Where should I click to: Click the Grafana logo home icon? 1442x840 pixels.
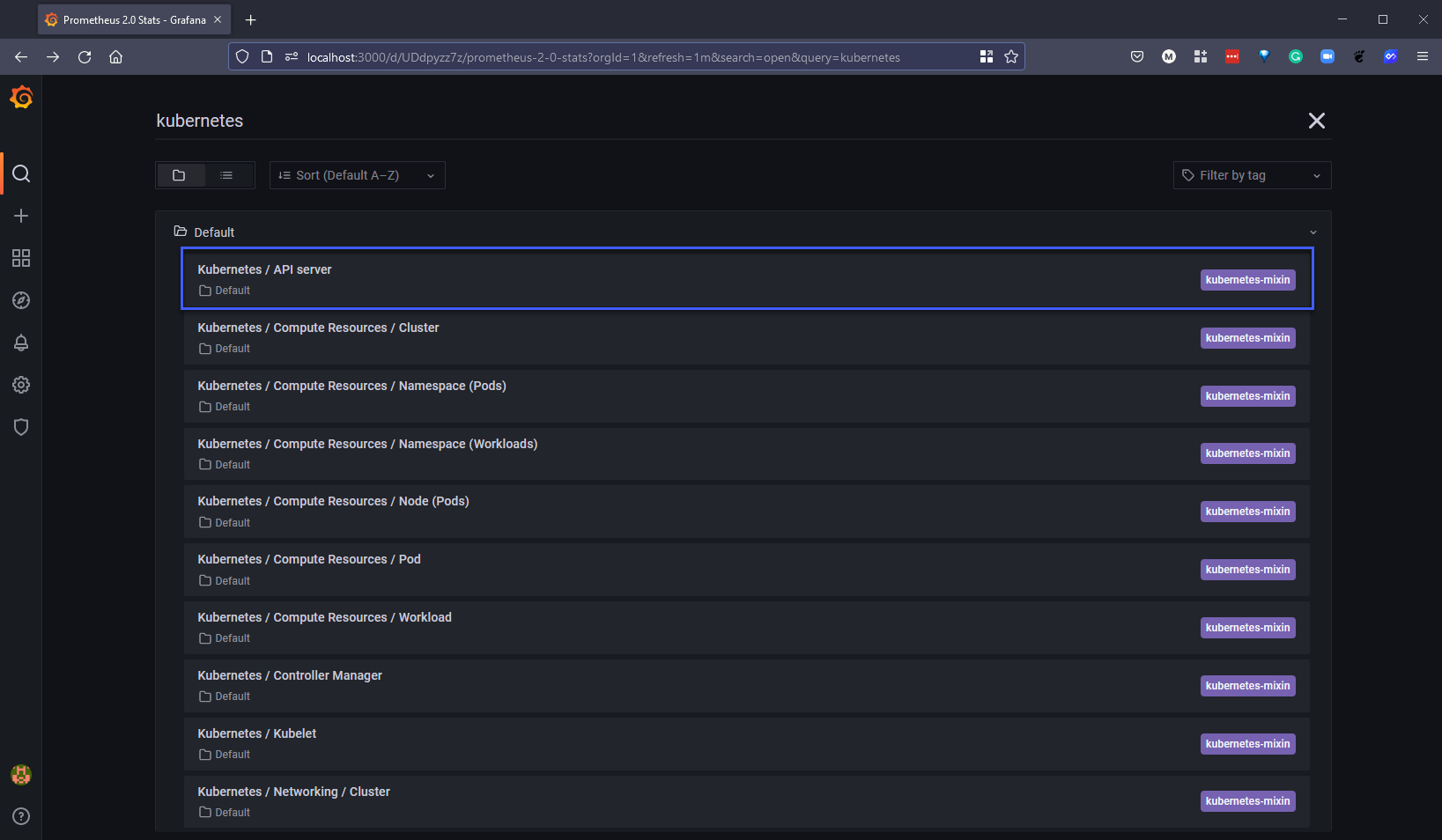pos(21,98)
